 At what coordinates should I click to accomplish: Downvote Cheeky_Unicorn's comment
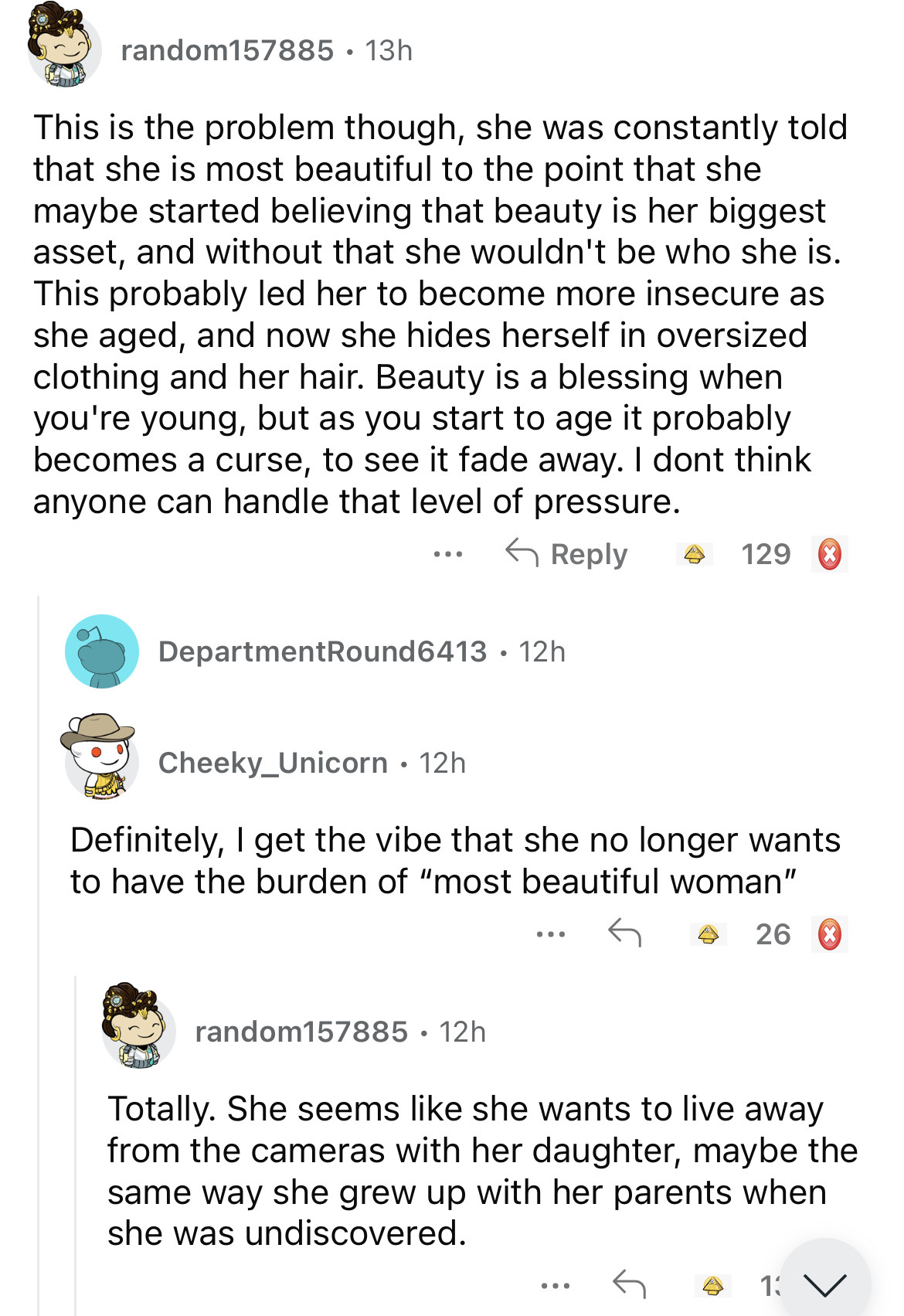pos(829,934)
